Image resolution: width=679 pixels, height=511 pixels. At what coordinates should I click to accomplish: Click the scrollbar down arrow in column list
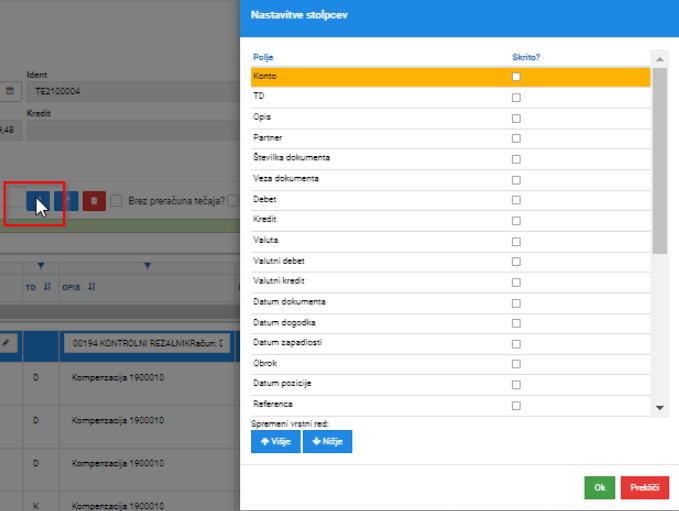click(660, 408)
